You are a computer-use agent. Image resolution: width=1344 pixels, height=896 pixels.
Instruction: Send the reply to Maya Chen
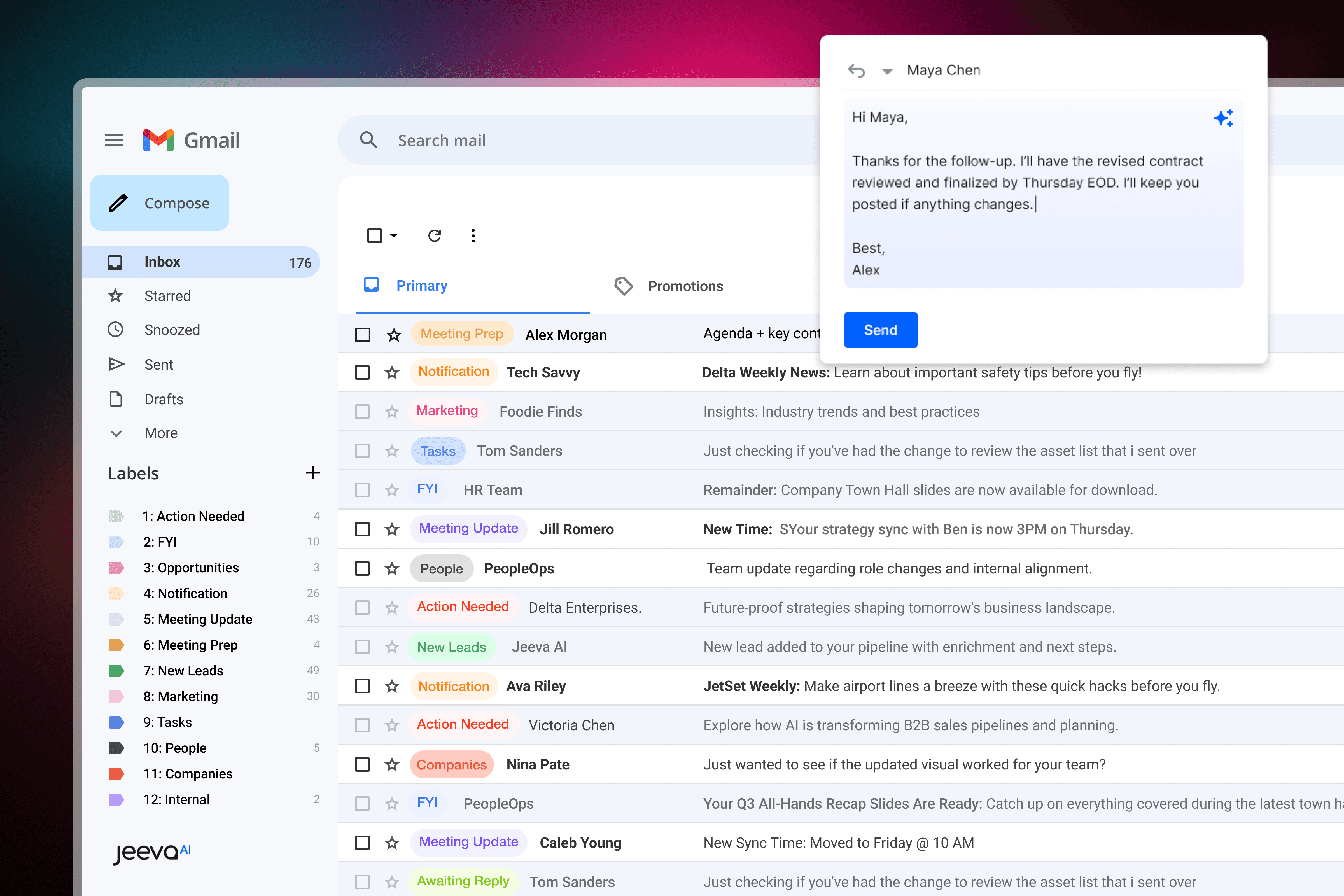click(880, 330)
